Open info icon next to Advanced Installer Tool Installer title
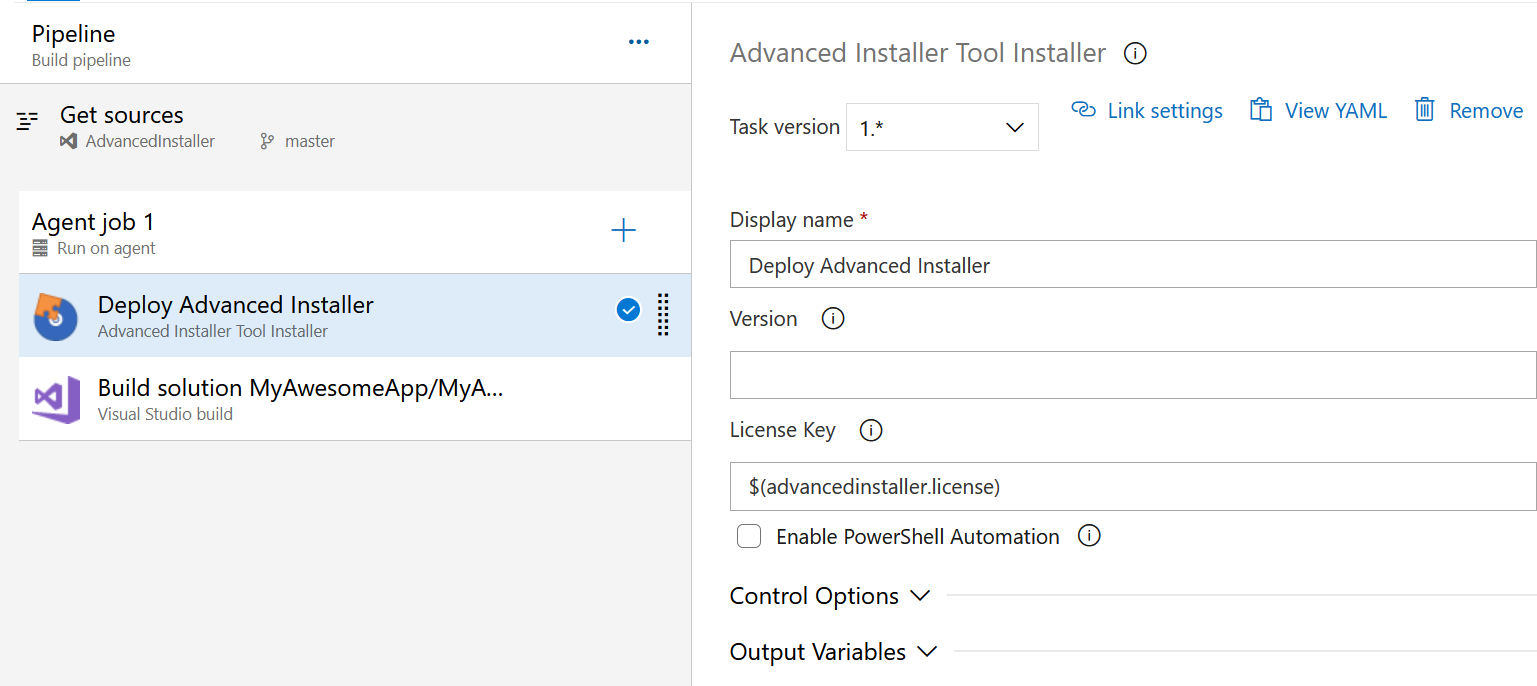 (1135, 53)
